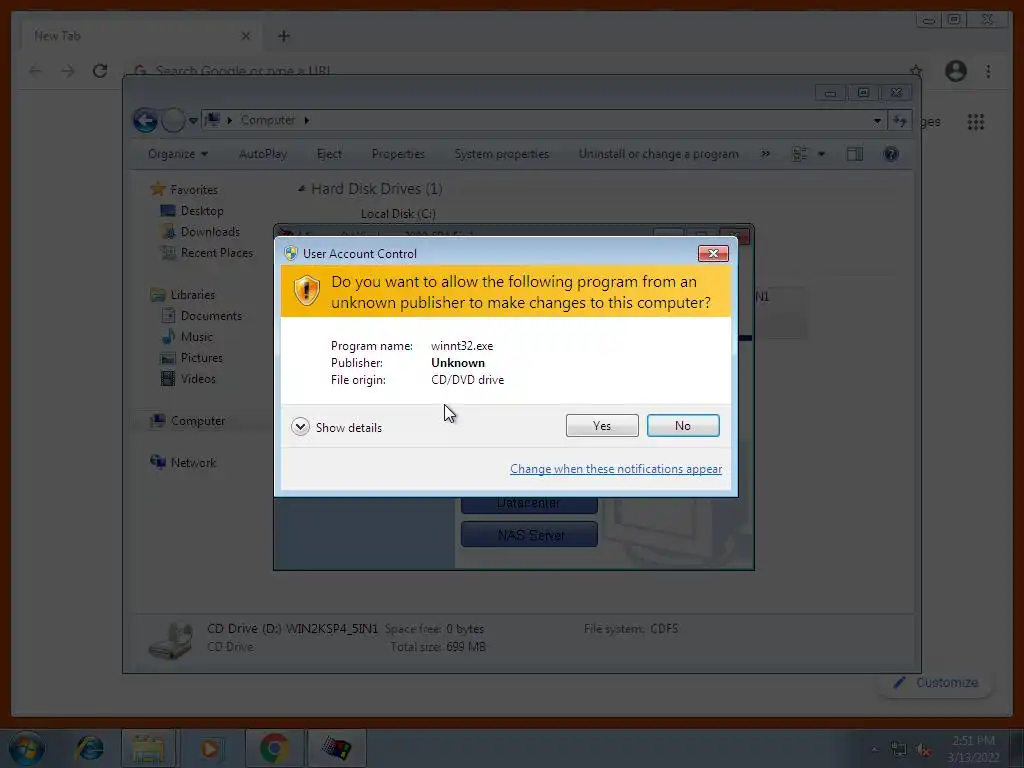Click the UAC shield warning icon

(x=306, y=291)
